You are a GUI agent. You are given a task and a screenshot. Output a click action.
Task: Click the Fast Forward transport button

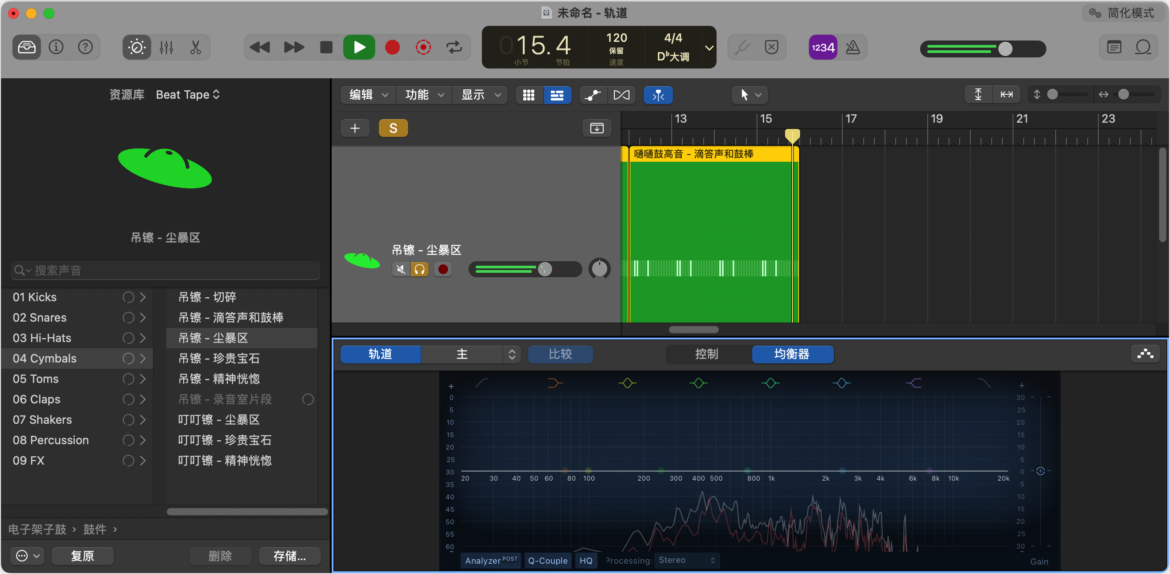[x=294, y=47]
